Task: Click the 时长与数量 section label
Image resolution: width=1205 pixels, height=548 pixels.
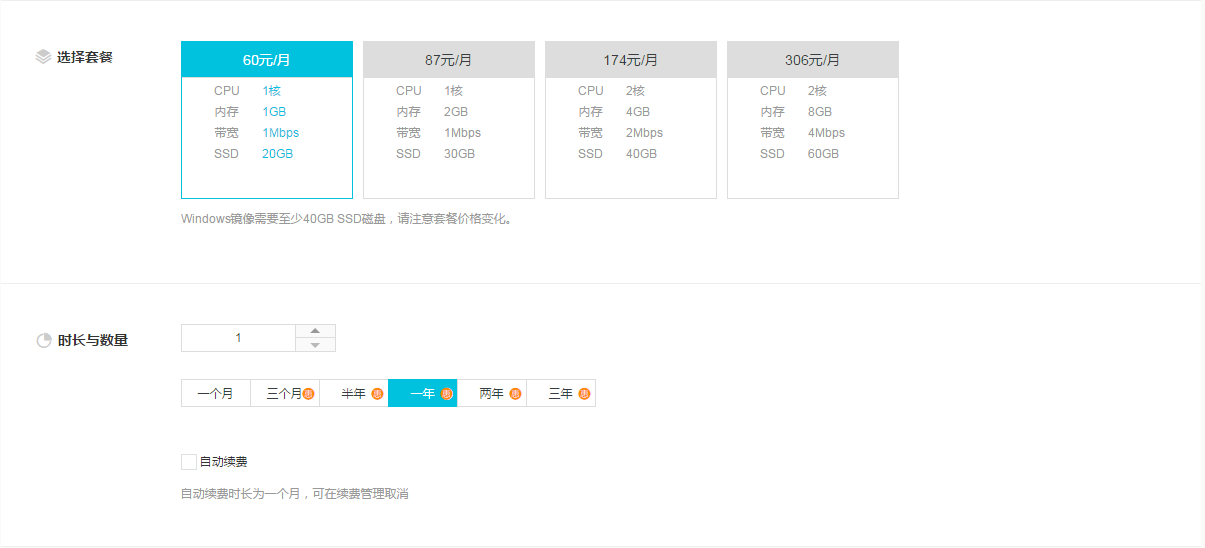Action: click(93, 340)
